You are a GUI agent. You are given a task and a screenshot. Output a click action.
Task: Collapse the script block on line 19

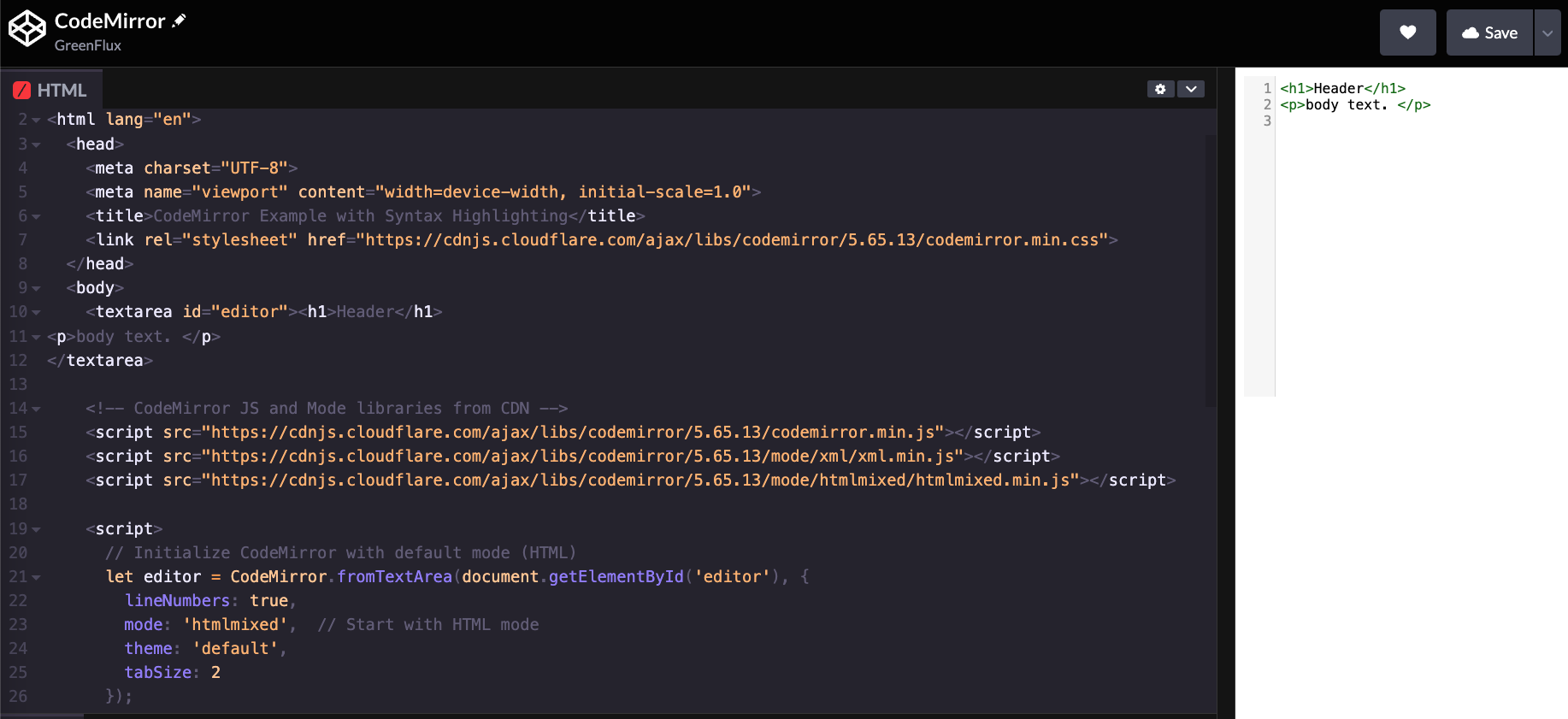[36, 530]
